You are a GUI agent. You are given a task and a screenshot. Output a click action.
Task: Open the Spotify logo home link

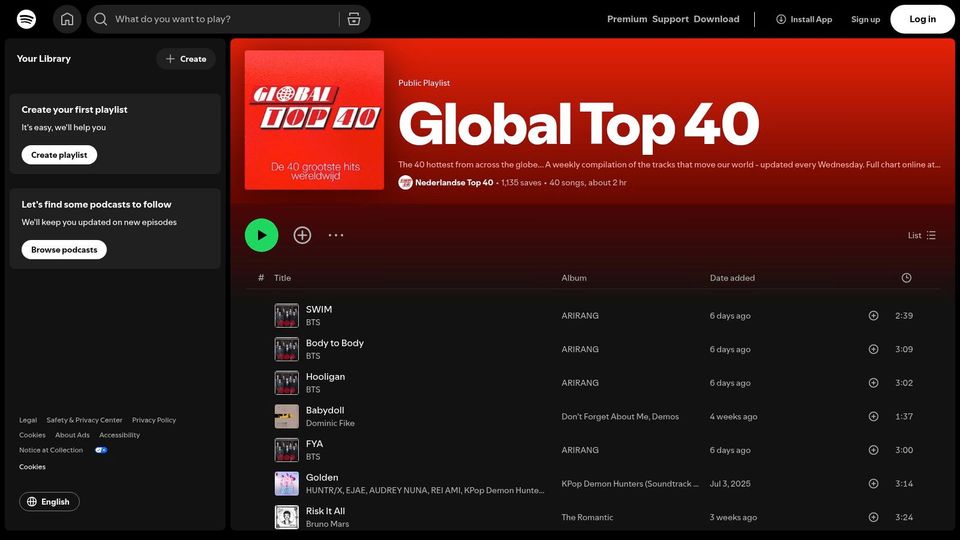[26, 19]
